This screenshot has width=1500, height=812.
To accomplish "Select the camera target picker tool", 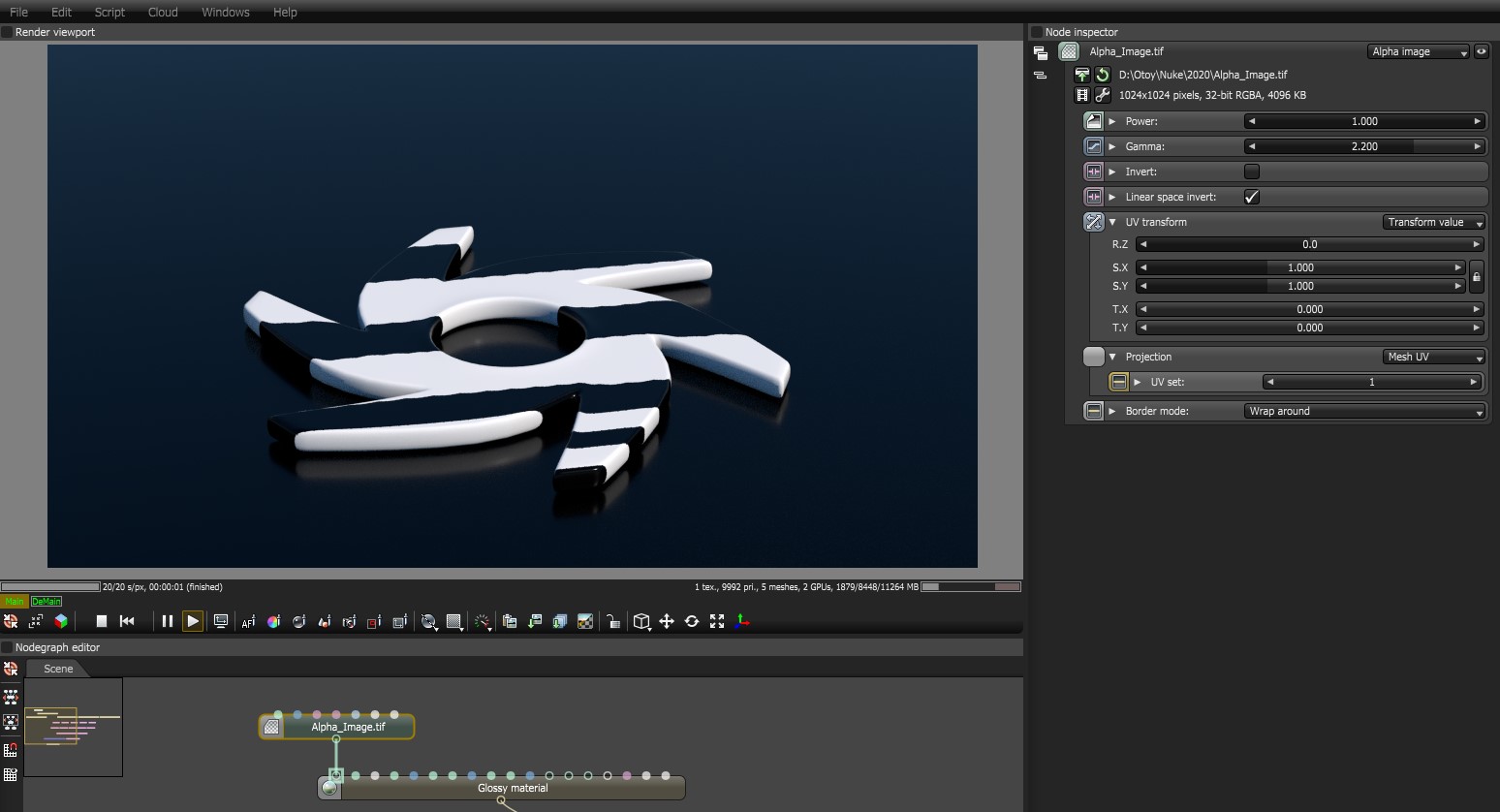I will [349, 622].
